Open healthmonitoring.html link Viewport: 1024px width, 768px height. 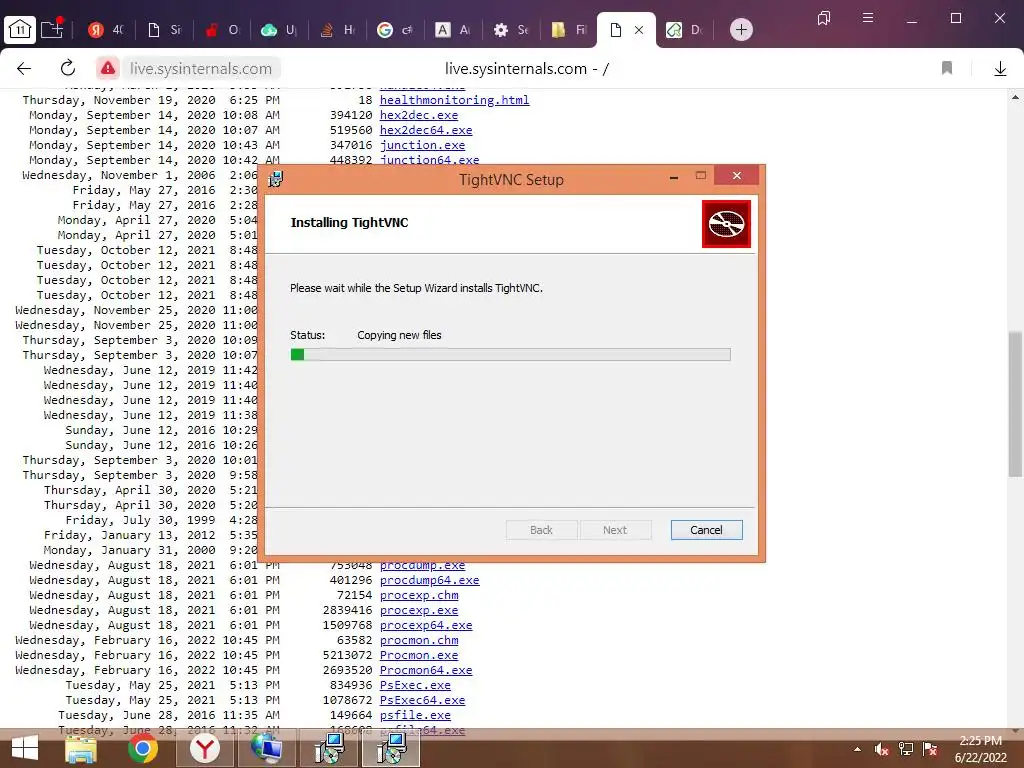click(455, 100)
